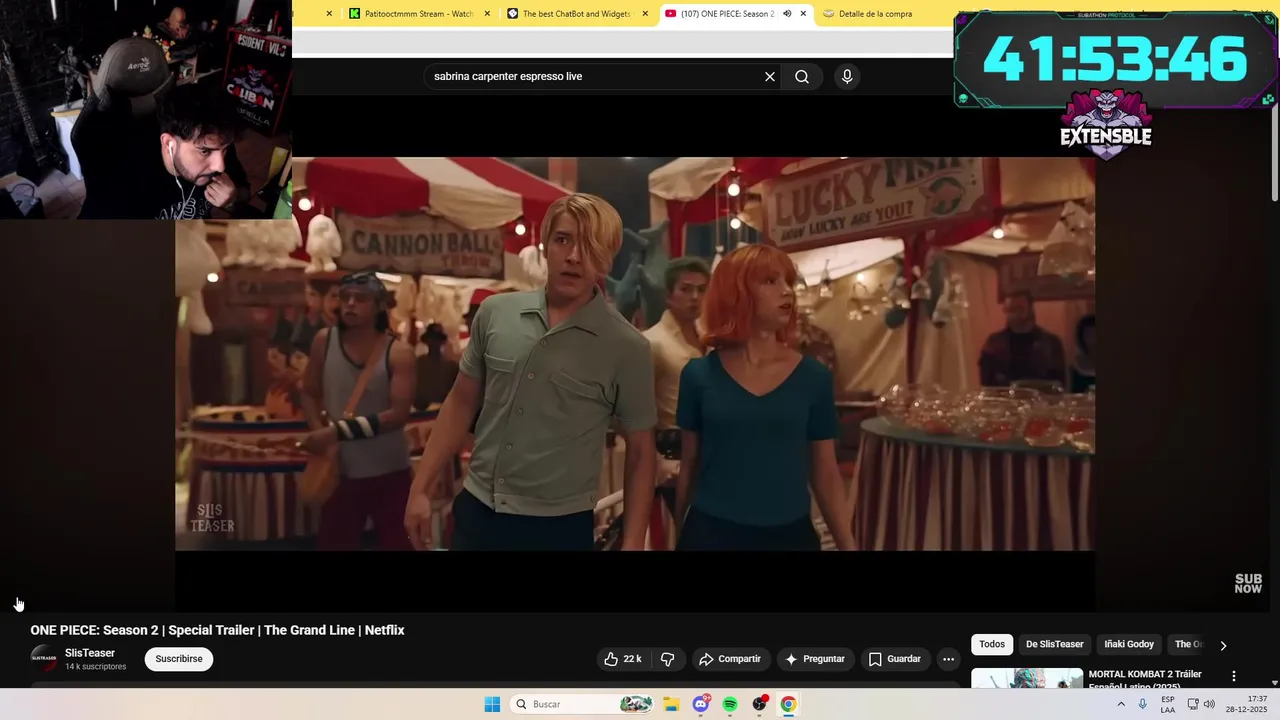Like the video with thumbs up
The image size is (1280, 720).
(x=622, y=659)
